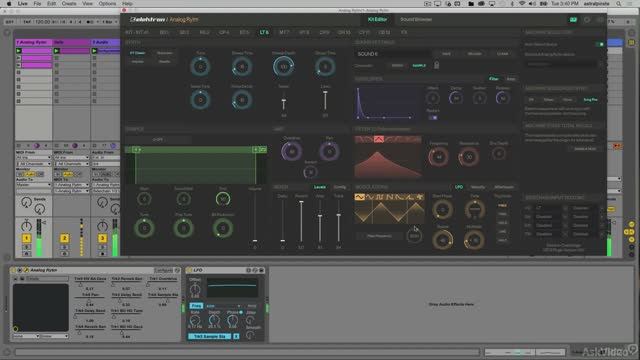The height and width of the screenshot is (360, 640).
Task: Select HOLD LFO trig mode
Action: click(502, 223)
